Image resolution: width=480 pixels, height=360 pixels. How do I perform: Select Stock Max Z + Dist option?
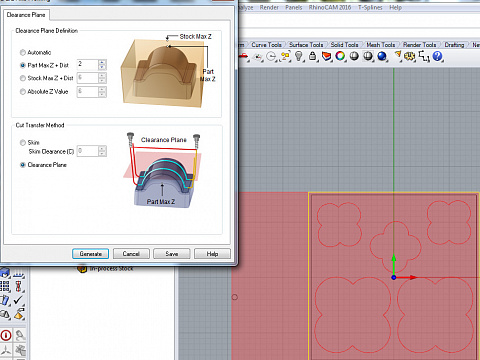23,78
